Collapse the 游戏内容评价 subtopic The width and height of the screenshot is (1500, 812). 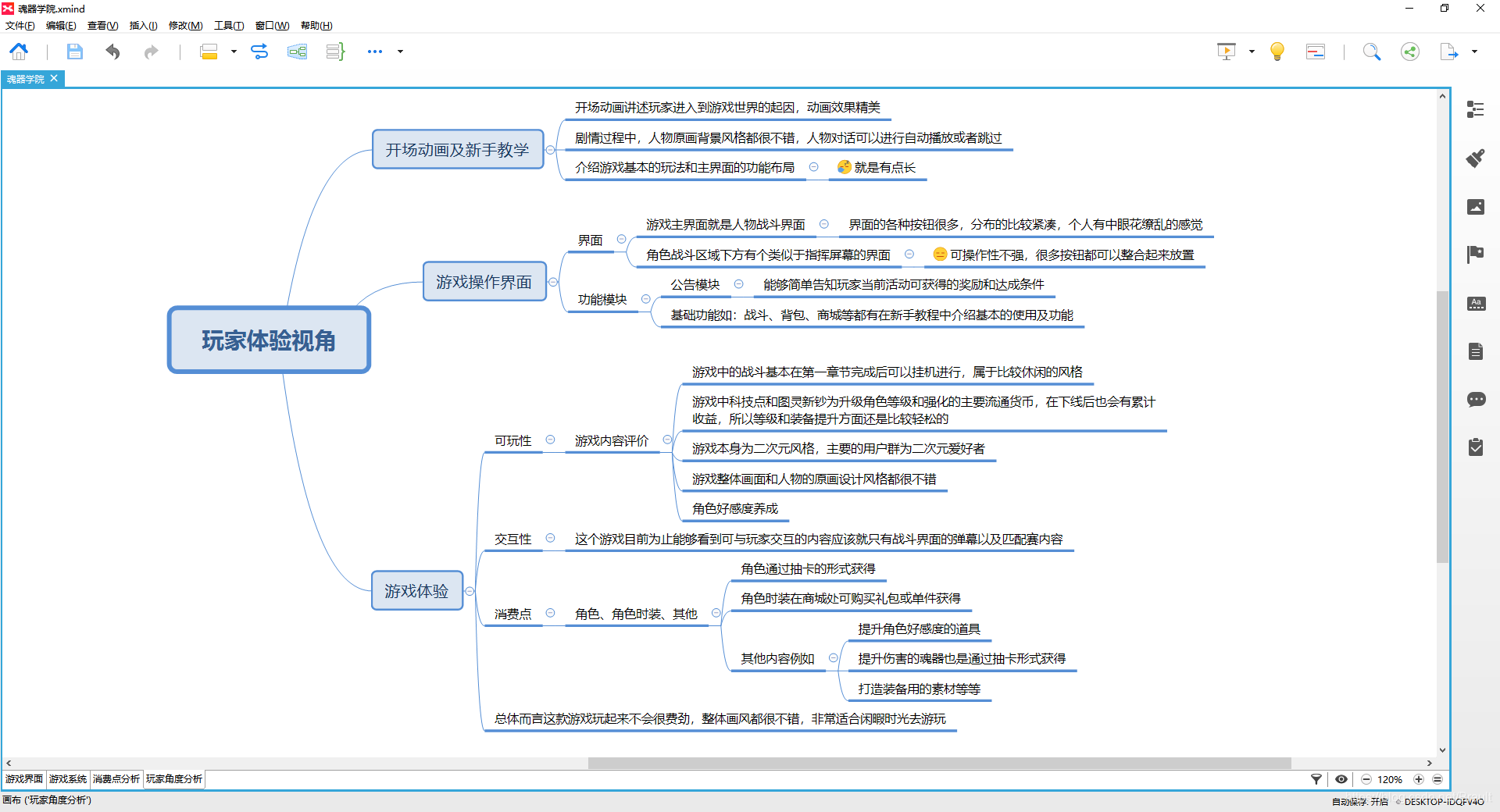pyautogui.click(x=667, y=440)
